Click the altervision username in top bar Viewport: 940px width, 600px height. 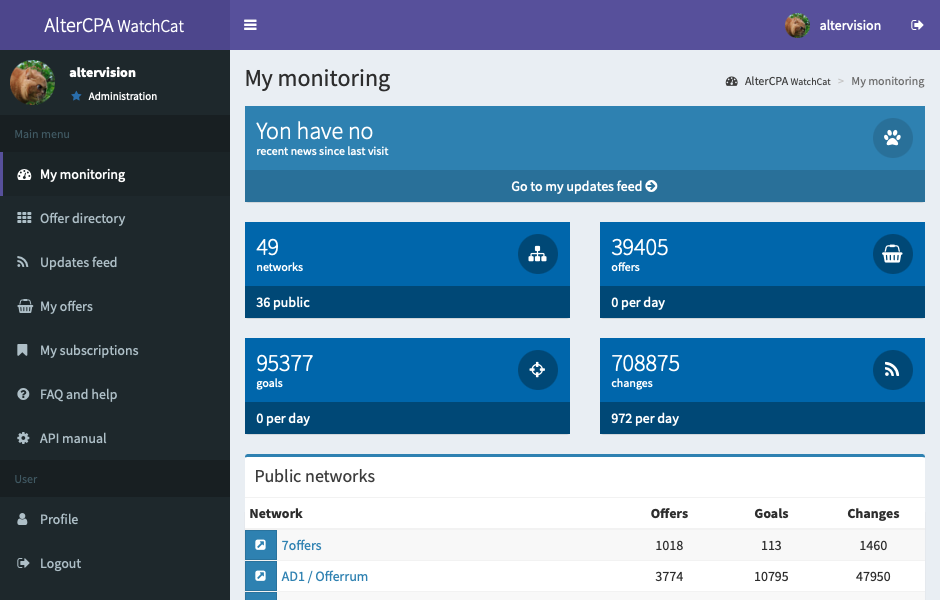click(850, 25)
